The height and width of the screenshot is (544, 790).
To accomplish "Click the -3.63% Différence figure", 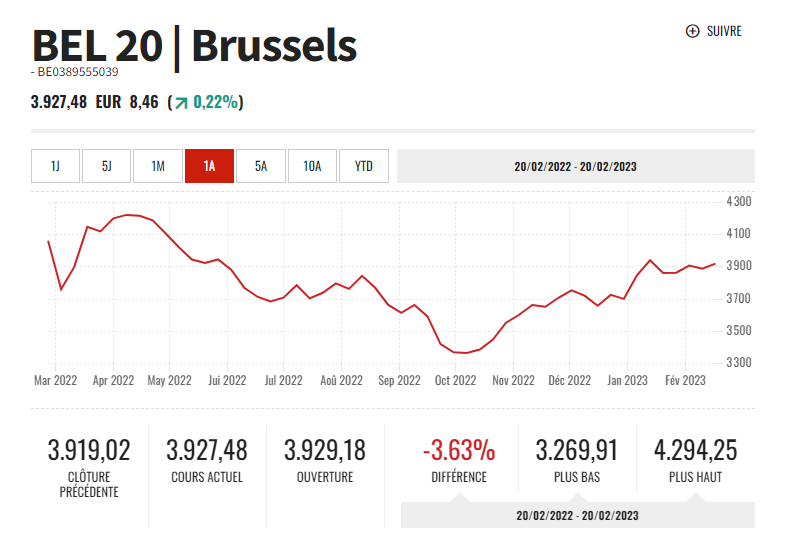I will (458, 450).
